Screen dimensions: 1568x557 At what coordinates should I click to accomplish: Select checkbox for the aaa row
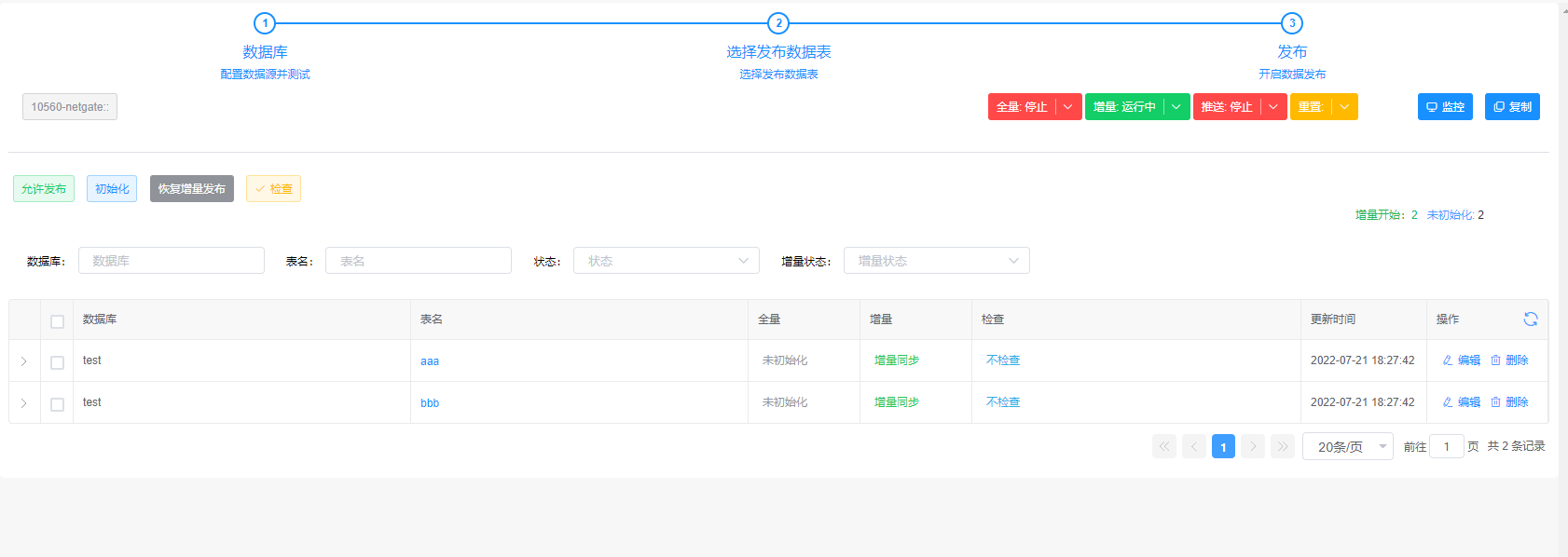point(57,362)
